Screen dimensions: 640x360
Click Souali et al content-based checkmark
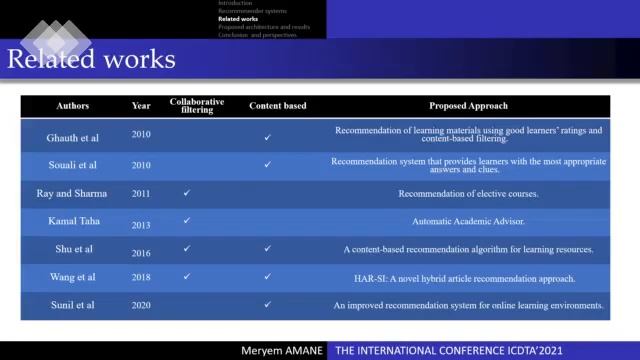267,164
